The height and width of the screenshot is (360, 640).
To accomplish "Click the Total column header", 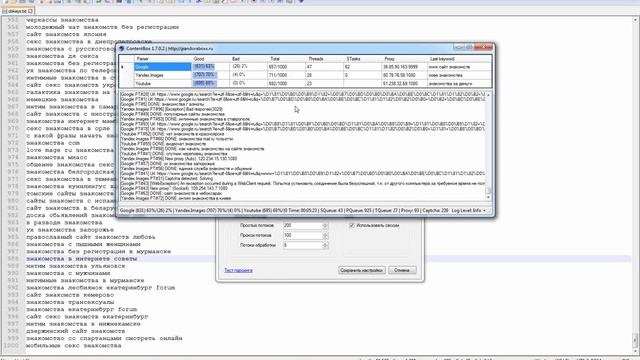I will [x=286, y=59].
